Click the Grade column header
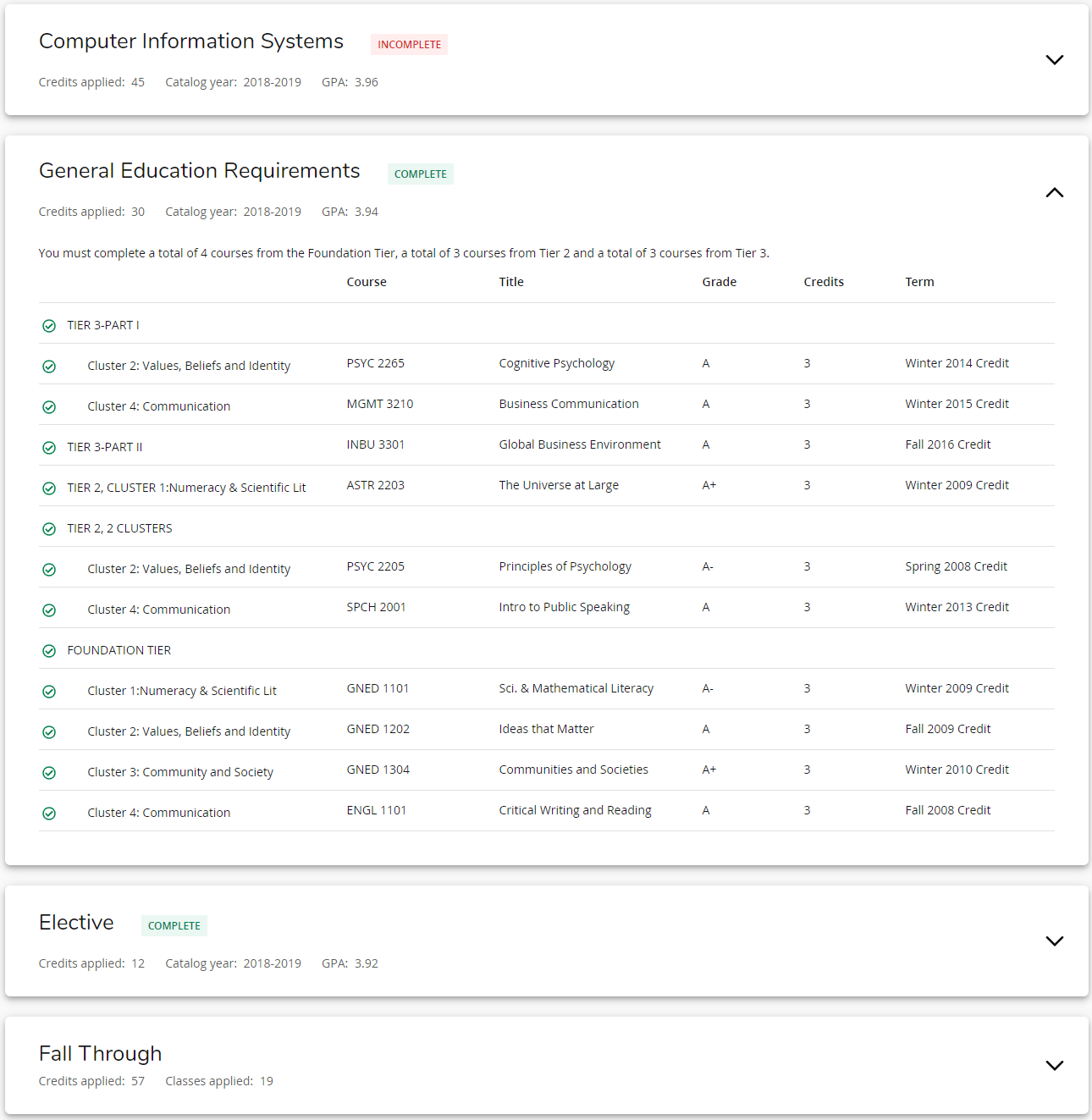The height and width of the screenshot is (1120, 1092). [719, 282]
